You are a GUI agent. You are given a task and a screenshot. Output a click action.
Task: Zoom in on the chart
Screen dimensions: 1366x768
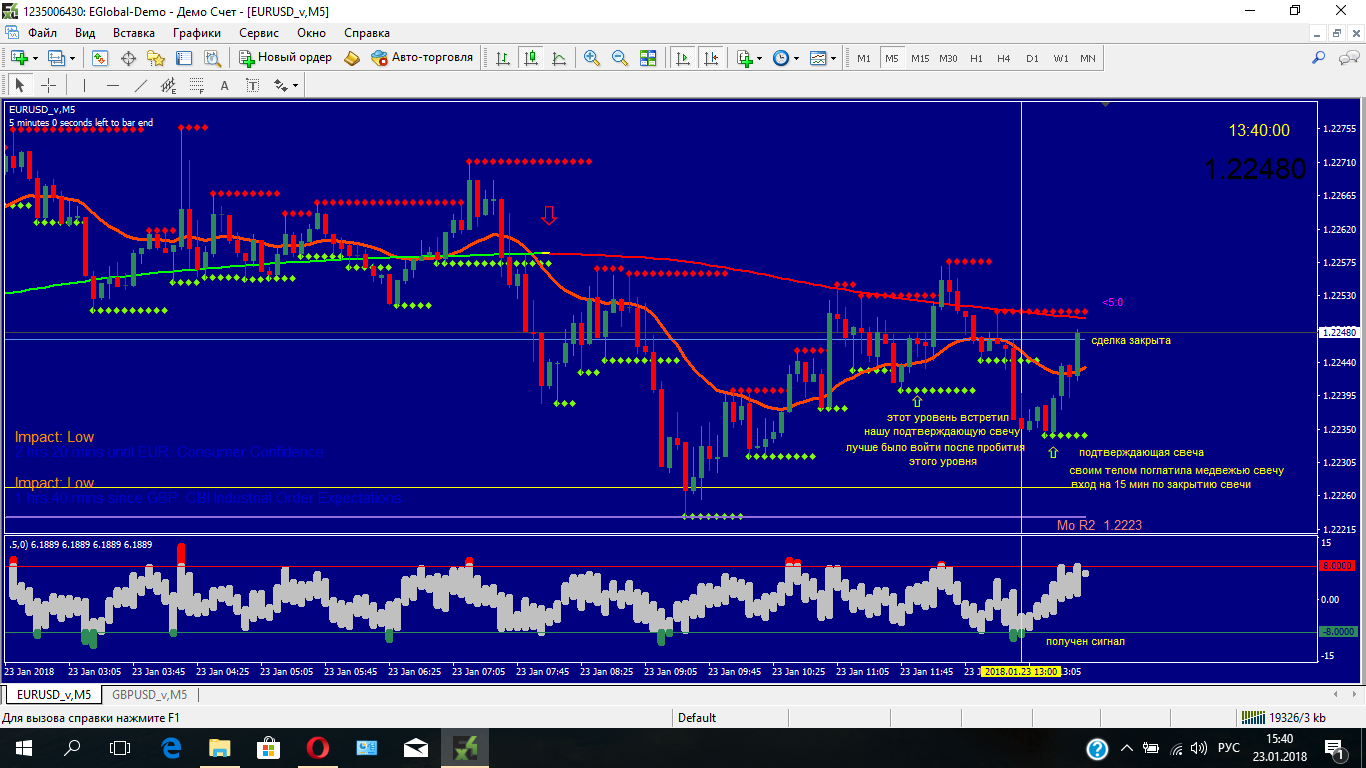point(591,58)
